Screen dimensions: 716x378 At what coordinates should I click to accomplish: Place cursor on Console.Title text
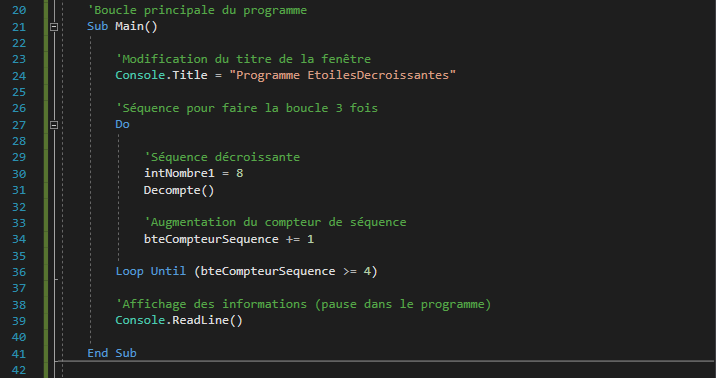161,75
